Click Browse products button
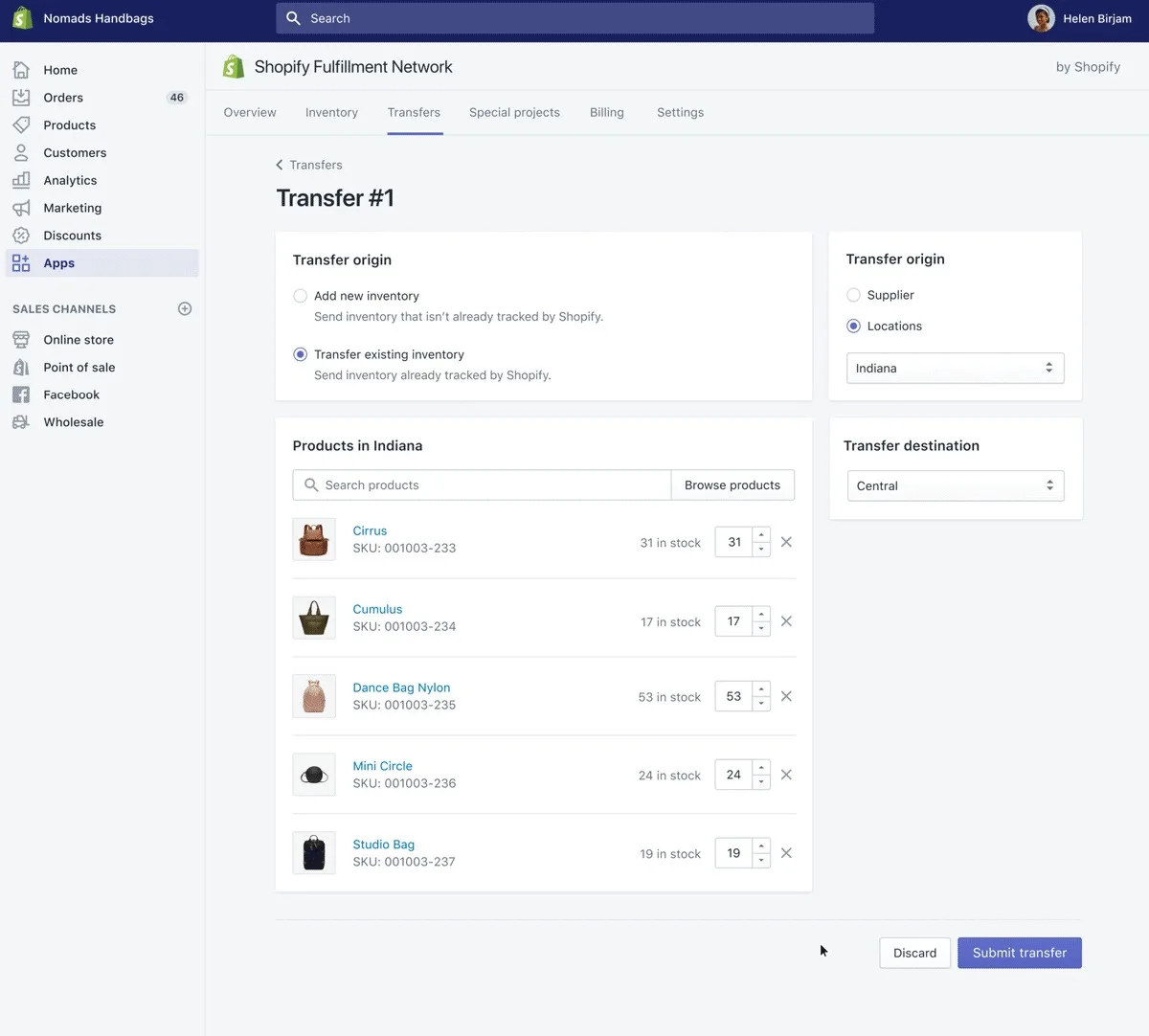The height and width of the screenshot is (1036, 1149). click(x=732, y=485)
